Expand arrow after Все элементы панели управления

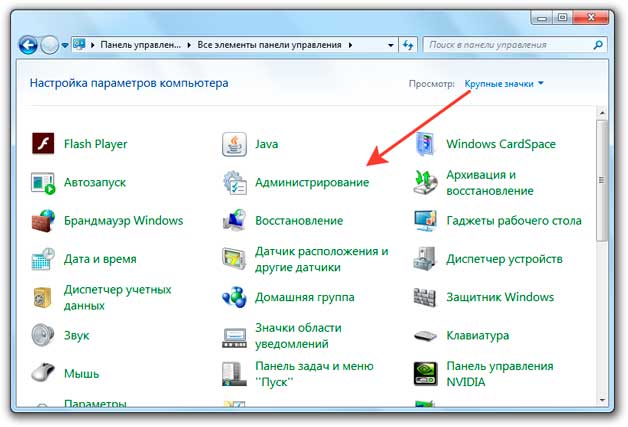coord(350,45)
